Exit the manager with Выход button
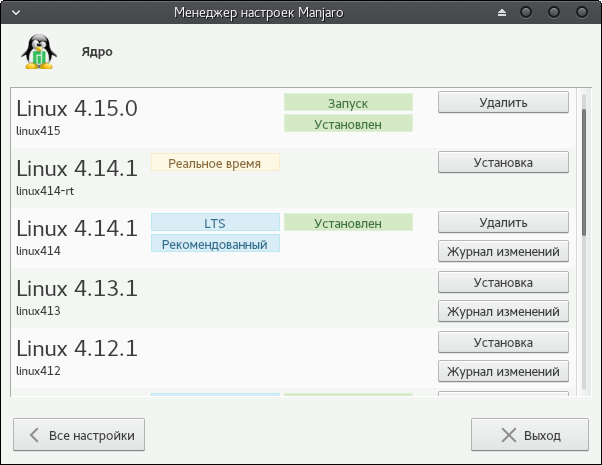Viewport: 602px width, 465px height. coord(530,436)
